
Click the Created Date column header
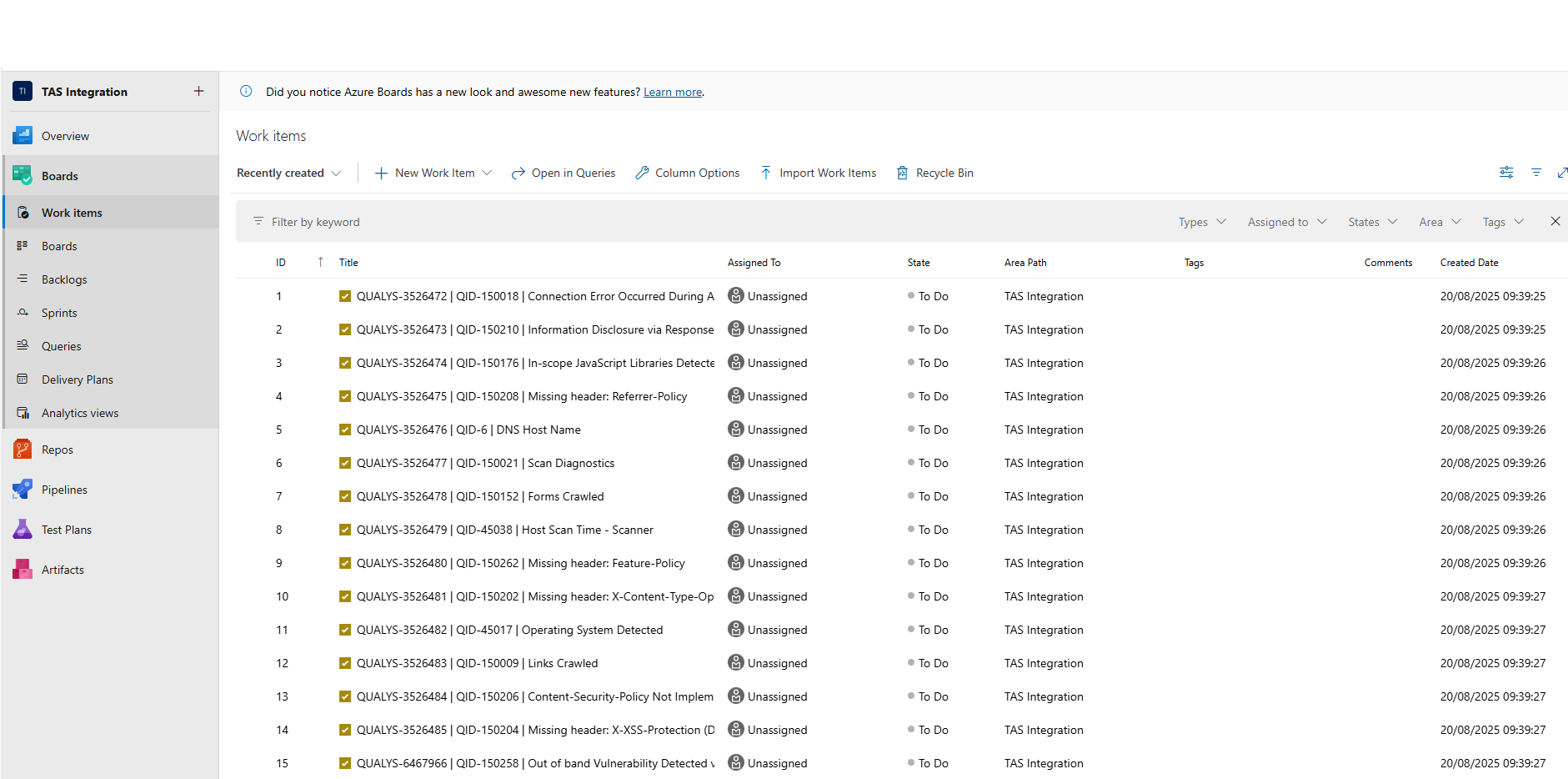1469,262
